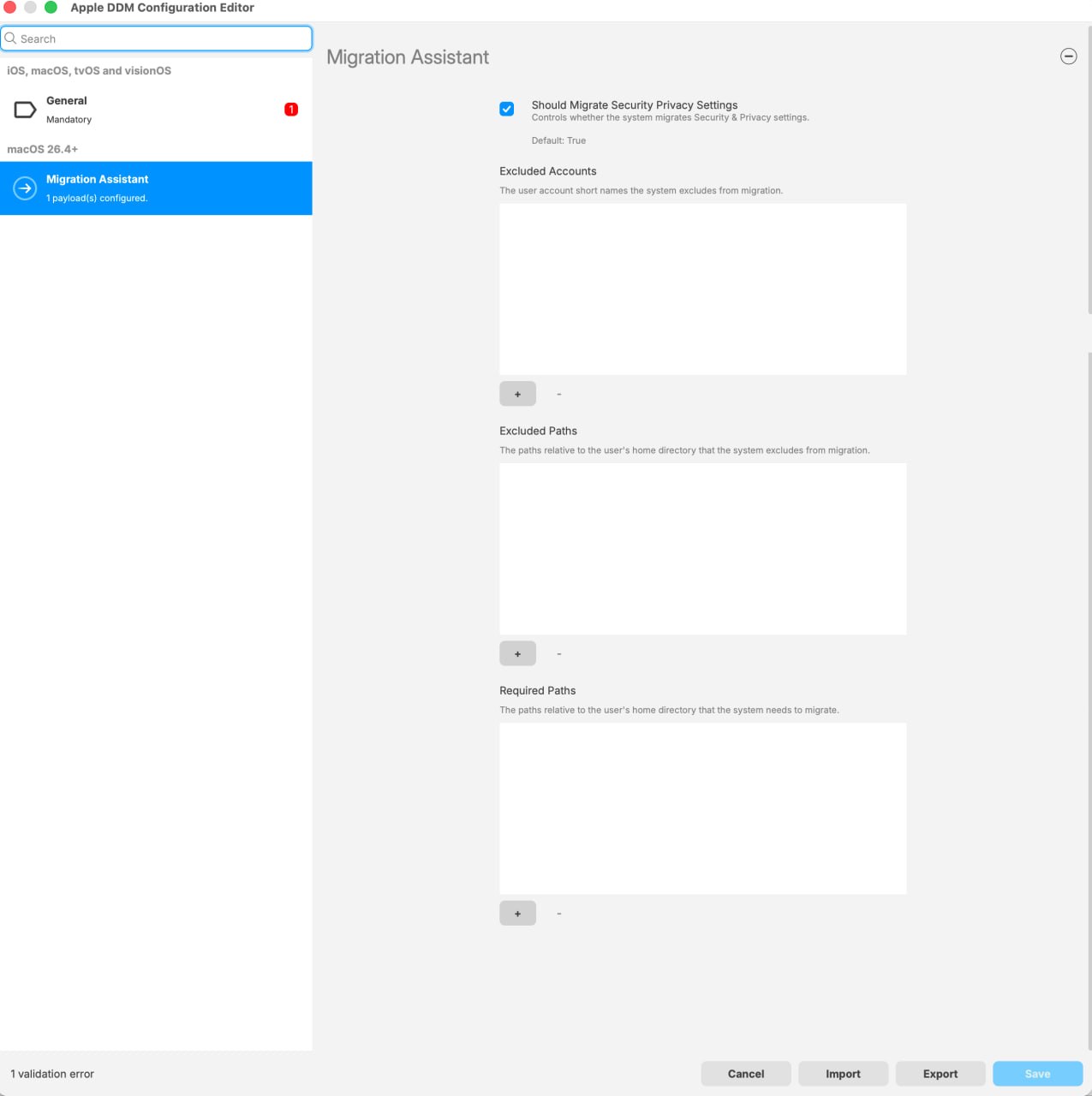Click the '1 validation error' status text

(52, 1074)
